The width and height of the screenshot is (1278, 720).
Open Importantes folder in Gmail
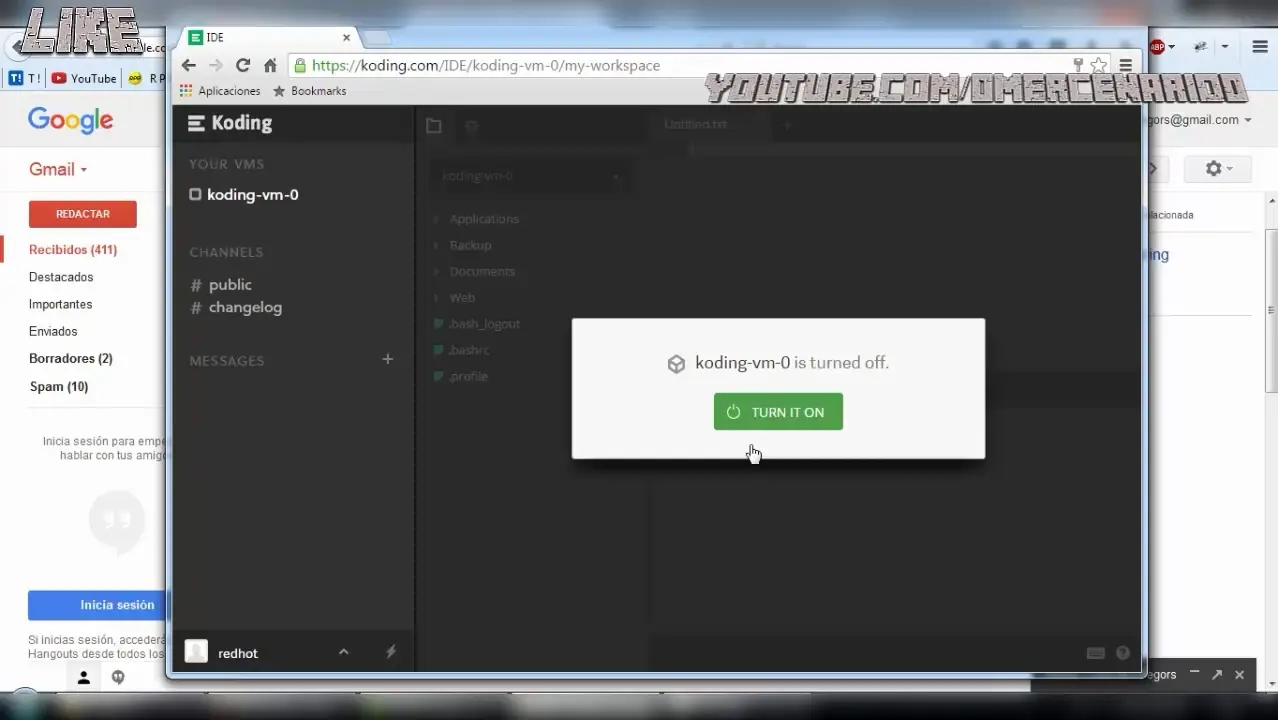click(x=60, y=304)
